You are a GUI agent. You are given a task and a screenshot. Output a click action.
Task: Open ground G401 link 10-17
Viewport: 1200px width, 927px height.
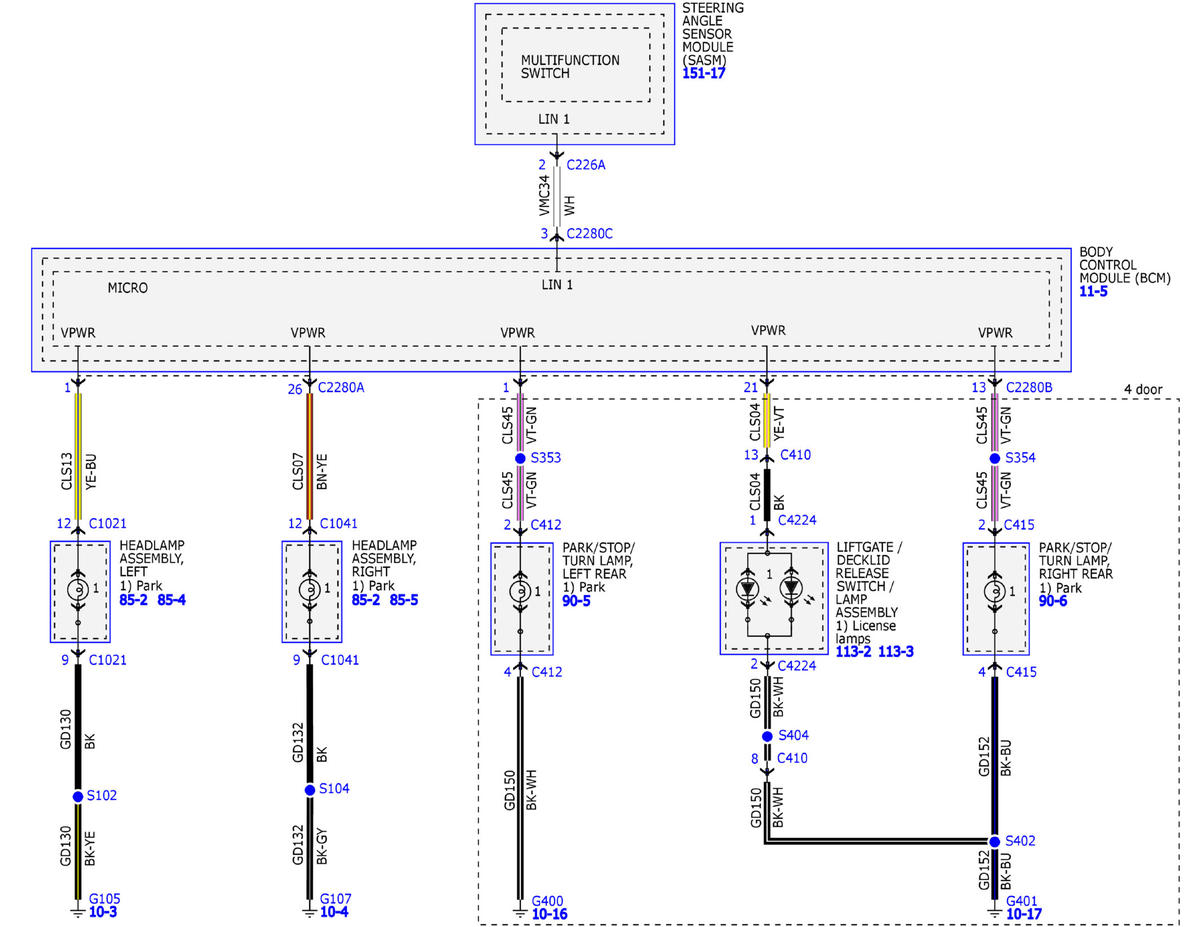(x=1025, y=914)
